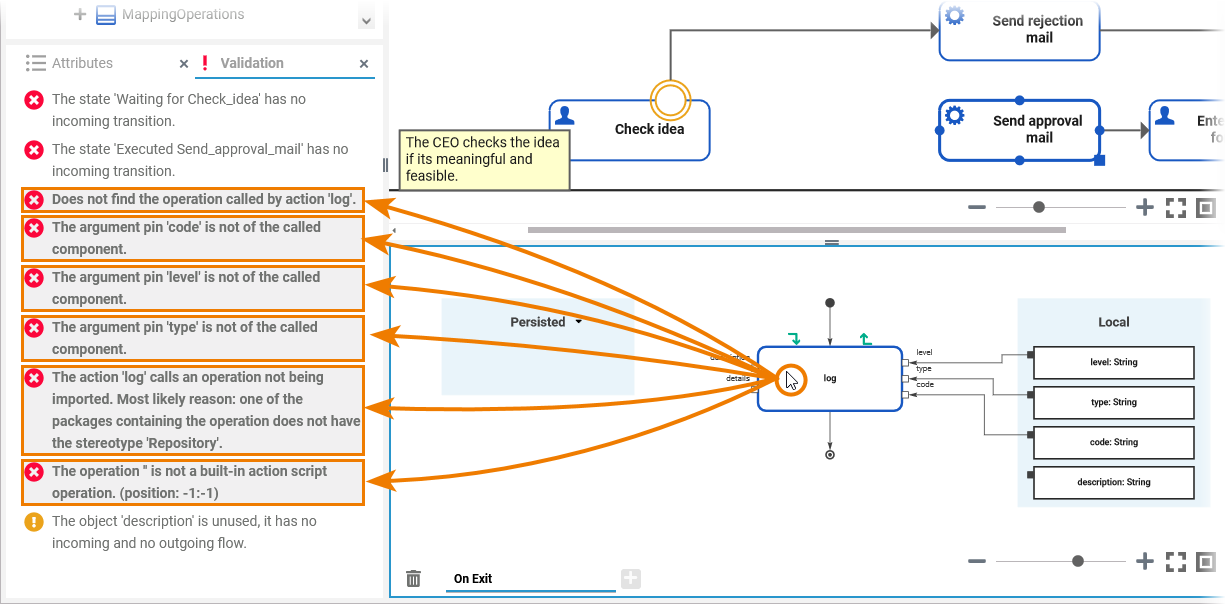Click the scroll-down chevron beside MappingOperations
Viewport: 1226px width, 604px height.
[x=366, y=20]
